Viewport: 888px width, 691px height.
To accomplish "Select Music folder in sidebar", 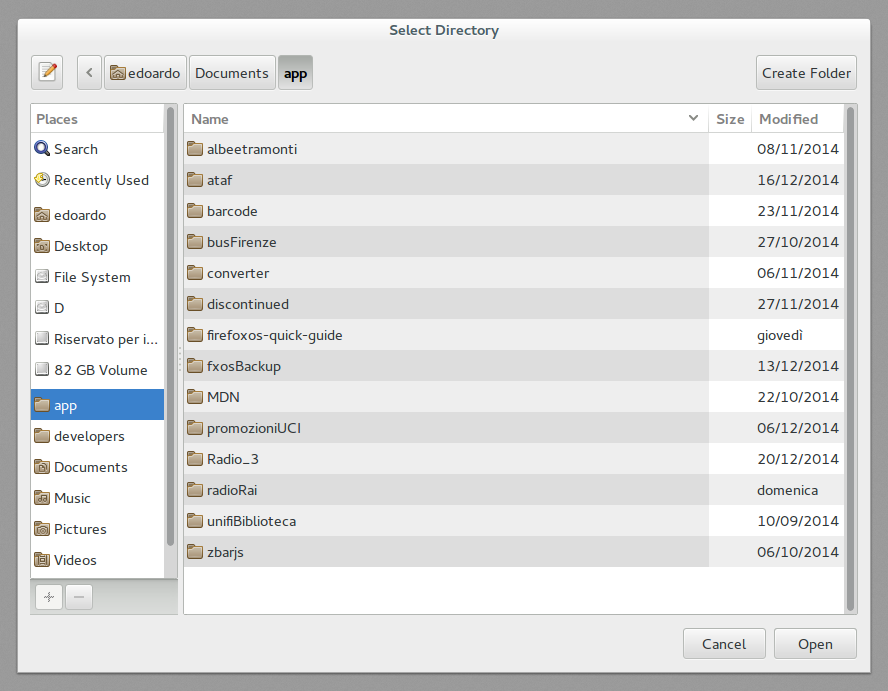I will tap(72, 498).
